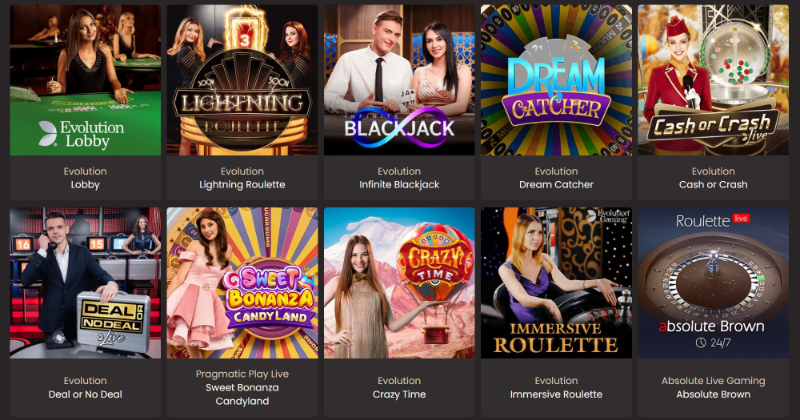The height and width of the screenshot is (420, 800).
Task: Launch the Lightning Roulette game image
Action: pyautogui.click(x=242, y=80)
